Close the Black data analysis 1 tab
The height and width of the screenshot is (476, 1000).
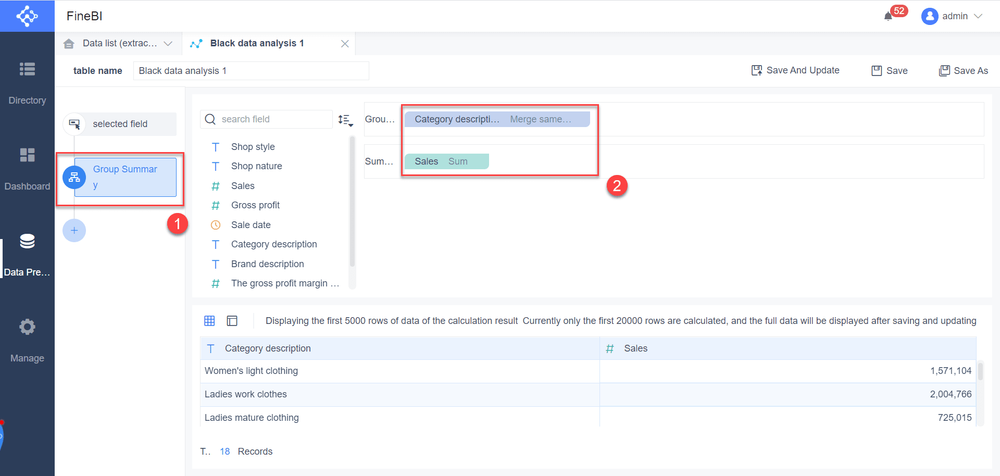[345, 44]
